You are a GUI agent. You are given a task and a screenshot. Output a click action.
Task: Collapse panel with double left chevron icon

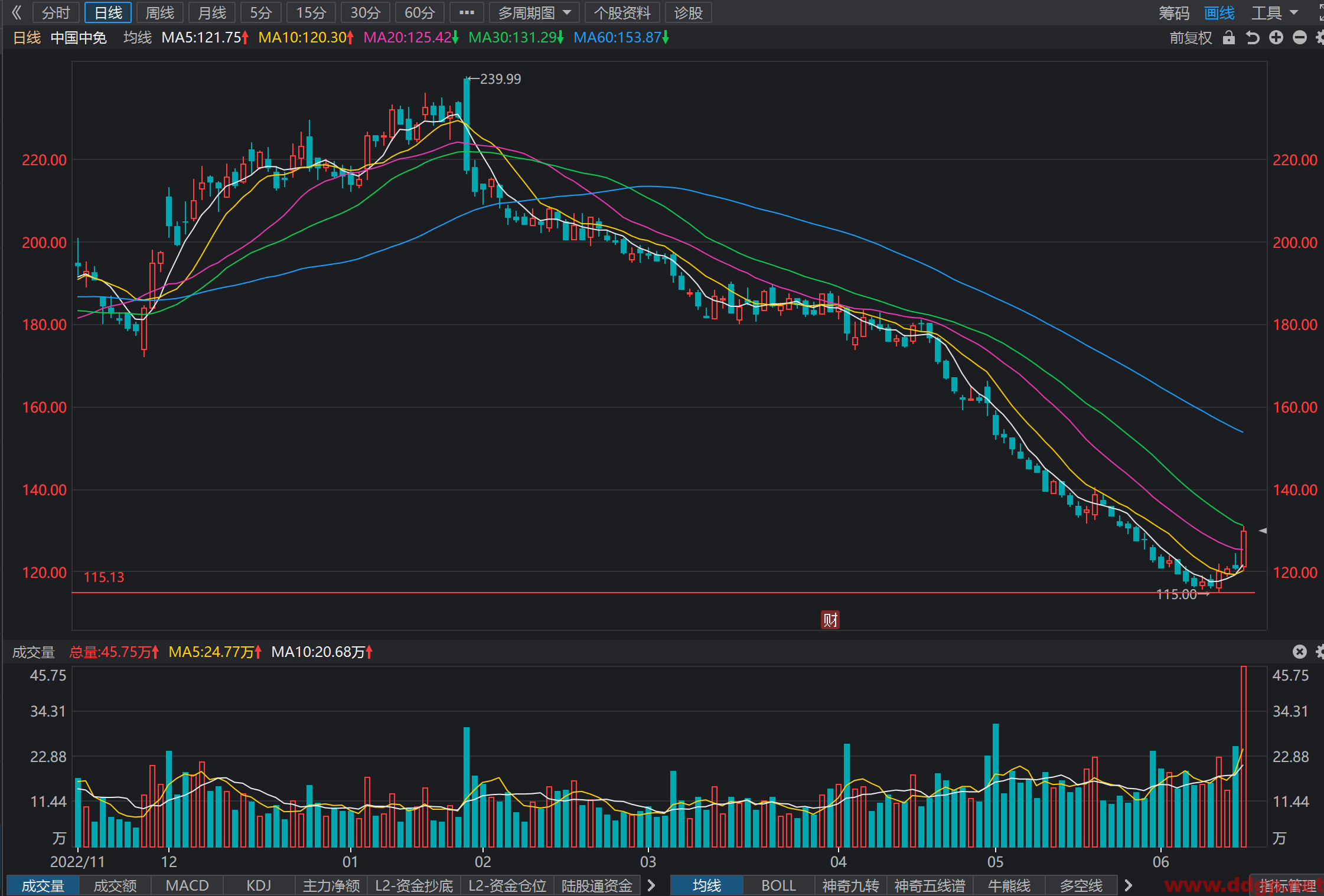pos(17,12)
